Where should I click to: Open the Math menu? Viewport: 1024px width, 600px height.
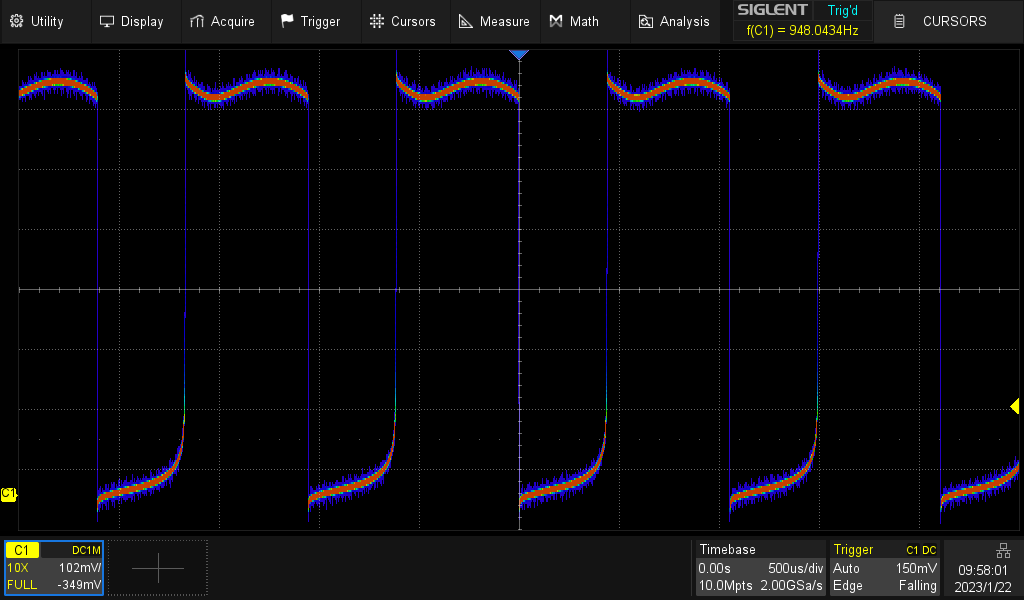[573, 21]
